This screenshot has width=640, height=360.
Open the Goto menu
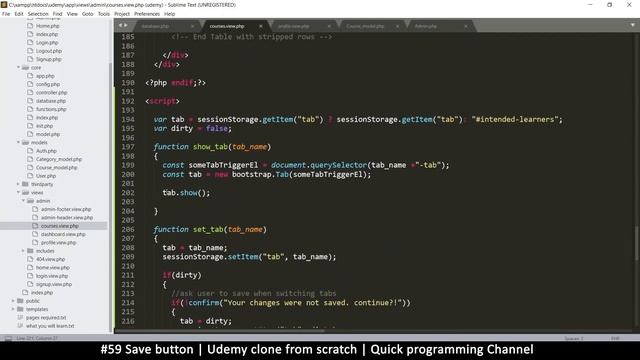88,14
